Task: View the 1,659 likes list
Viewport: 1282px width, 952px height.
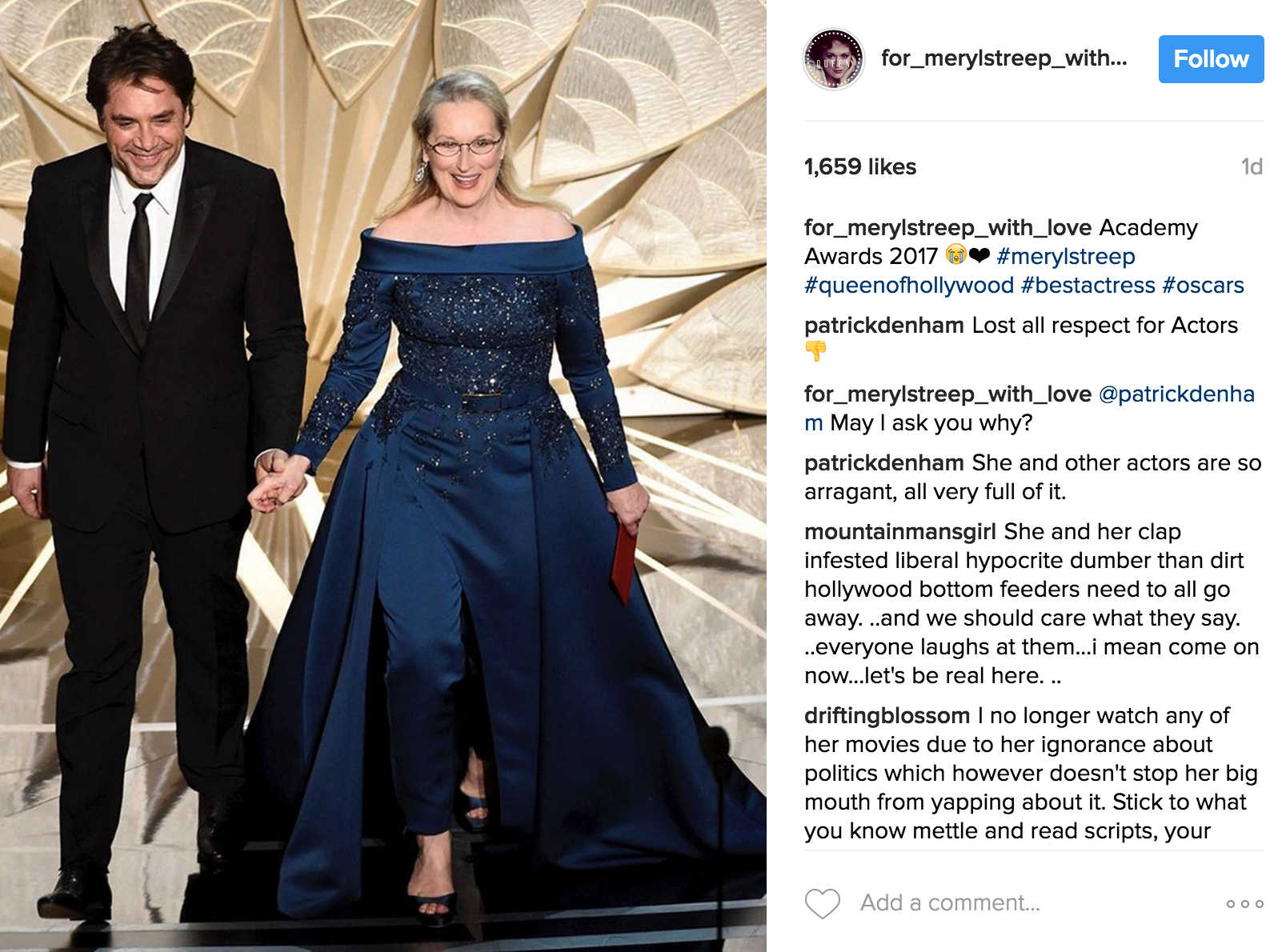Action: pyautogui.click(x=860, y=166)
